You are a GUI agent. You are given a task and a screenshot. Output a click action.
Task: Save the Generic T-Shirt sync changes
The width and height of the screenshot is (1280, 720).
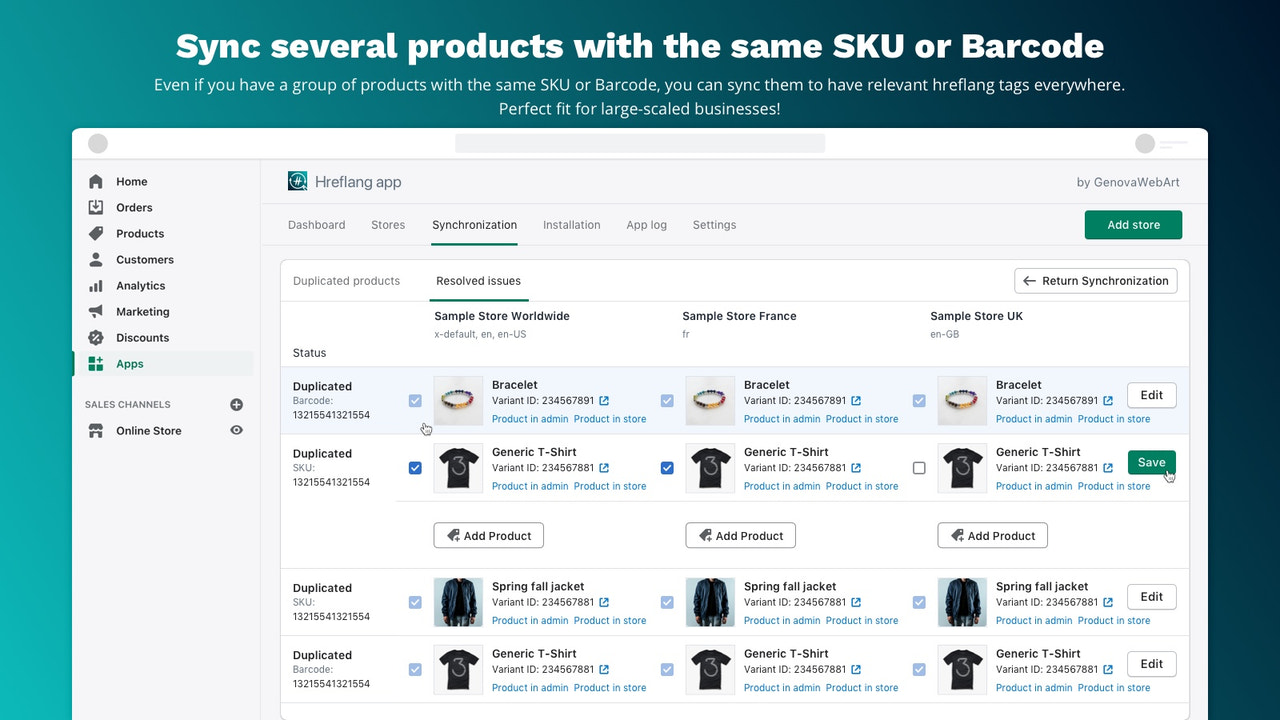(x=1151, y=462)
